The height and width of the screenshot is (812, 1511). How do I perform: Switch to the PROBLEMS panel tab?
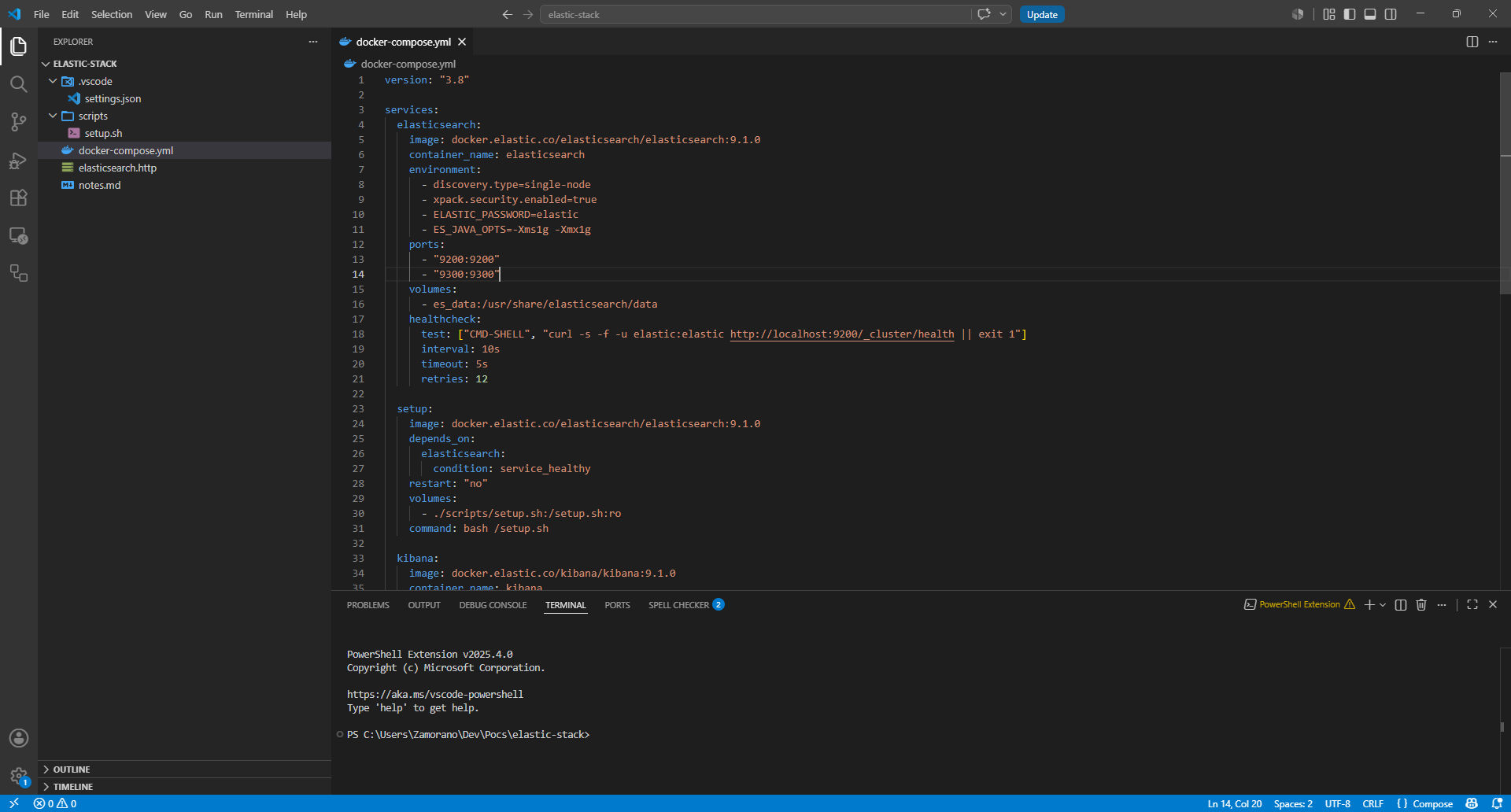point(368,605)
